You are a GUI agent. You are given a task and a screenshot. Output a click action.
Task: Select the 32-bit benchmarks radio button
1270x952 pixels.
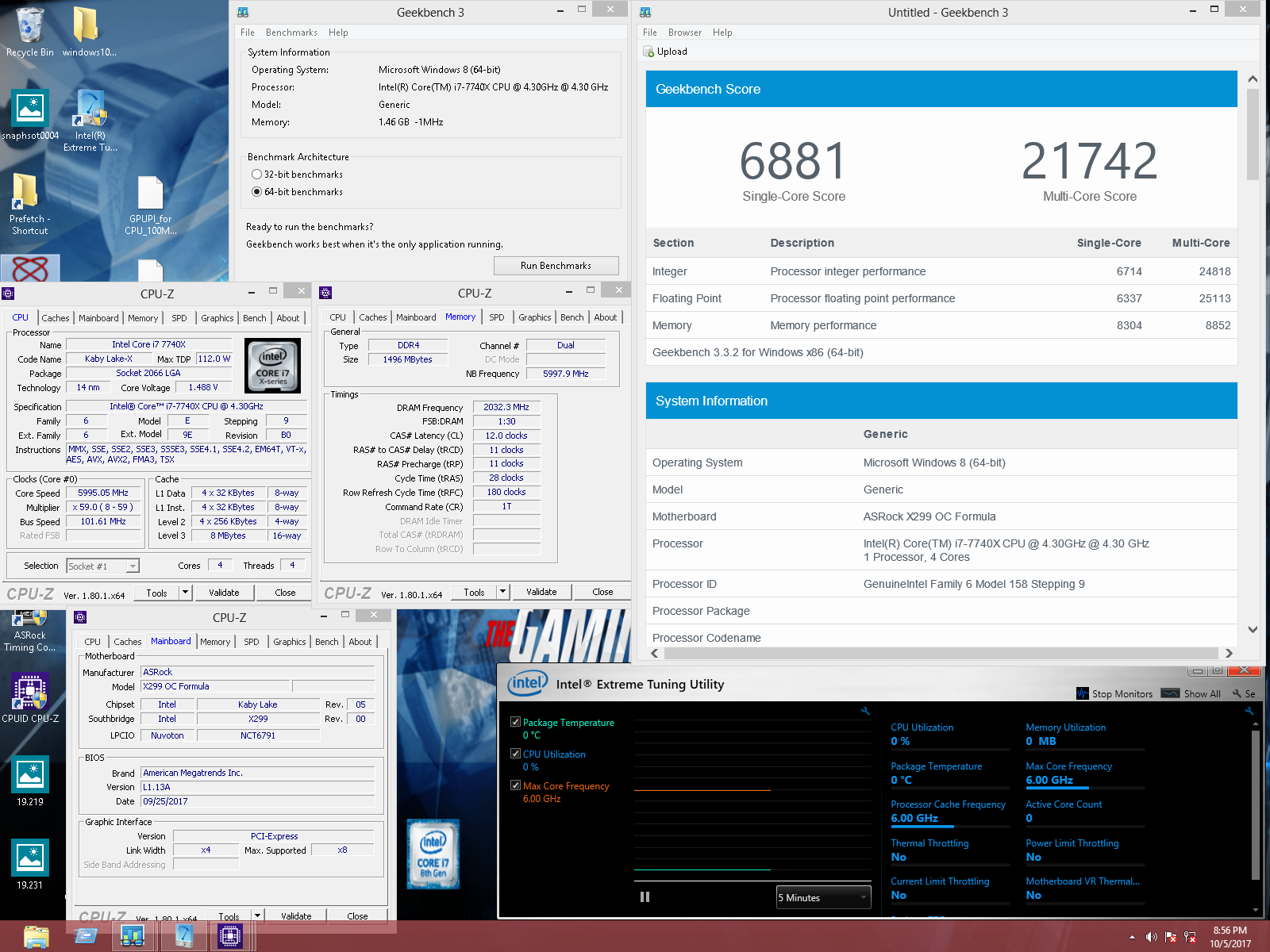[x=256, y=175]
